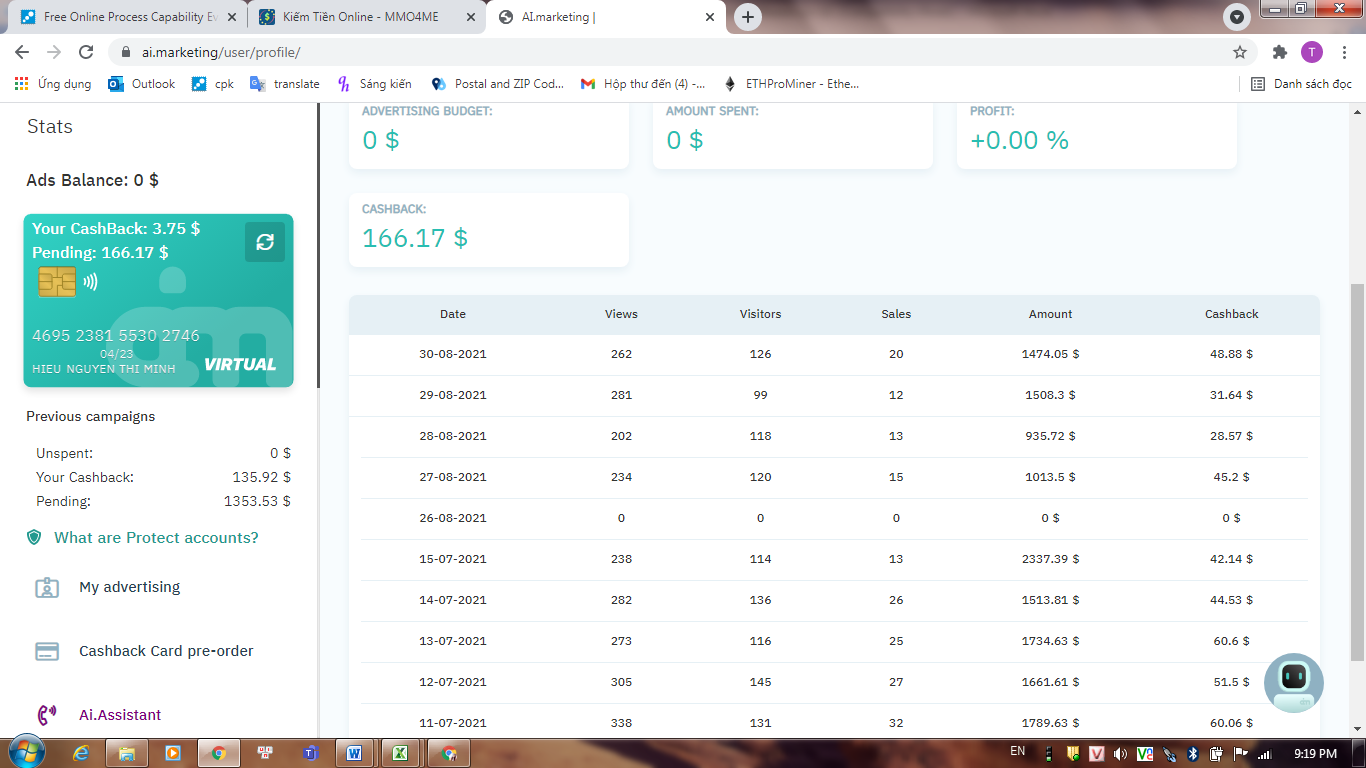This screenshot has height=768, width=1366.
Task: Close the AI.marketing tab
Action: (x=710, y=17)
